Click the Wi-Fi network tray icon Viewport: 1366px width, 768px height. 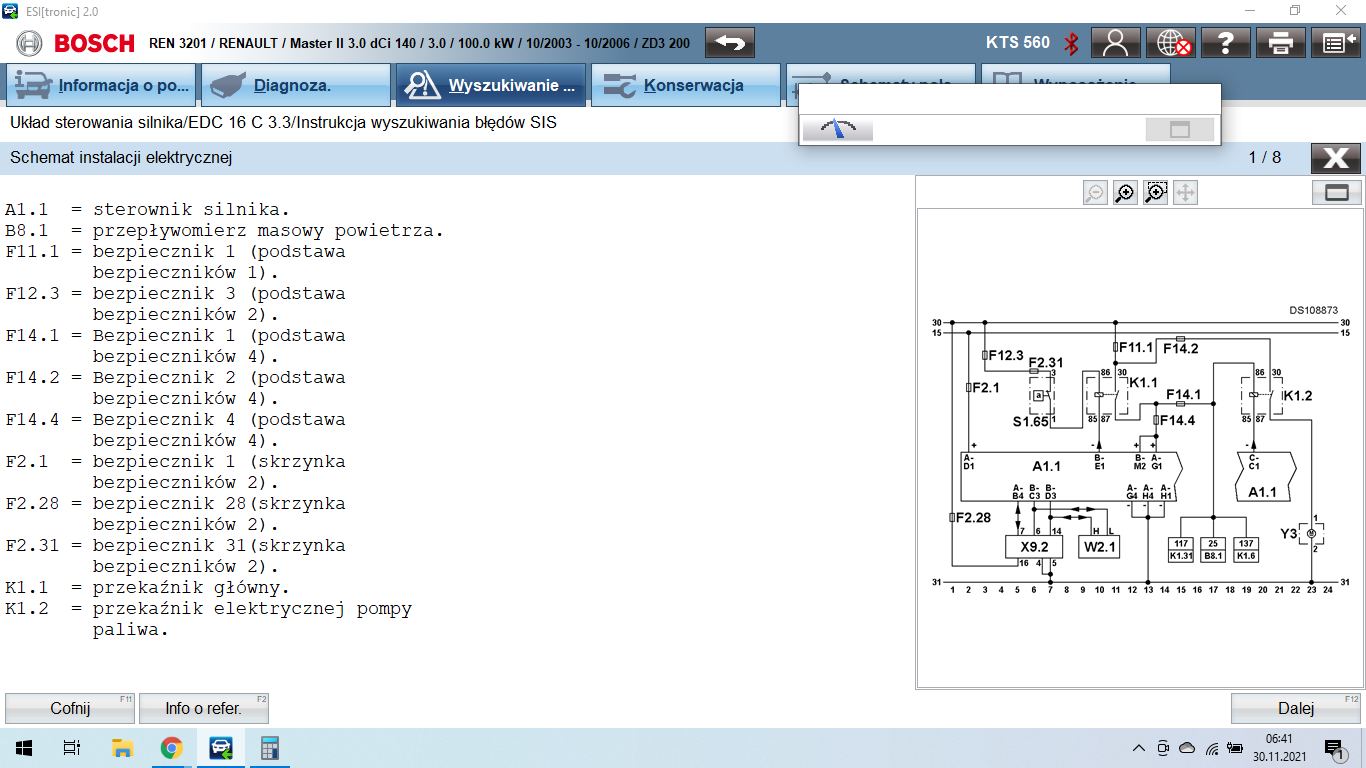pos(1212,748)
